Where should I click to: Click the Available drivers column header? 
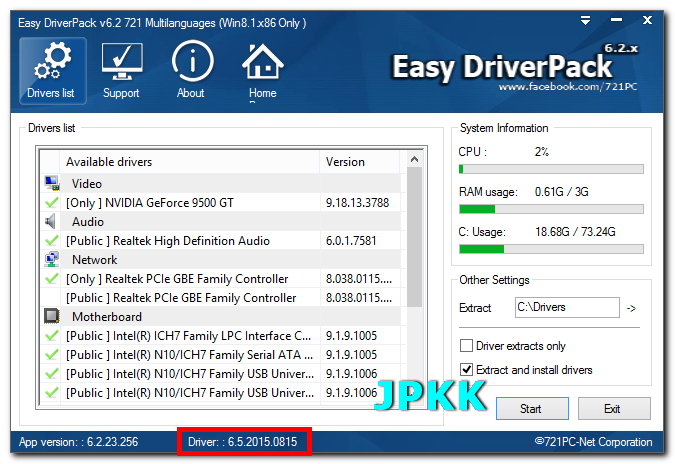click(189, 162)
